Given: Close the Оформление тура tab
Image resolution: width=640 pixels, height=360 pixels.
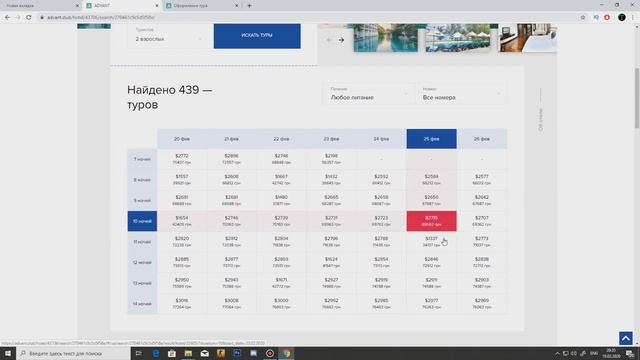Looking at the screenshot, I should [236, 6].
